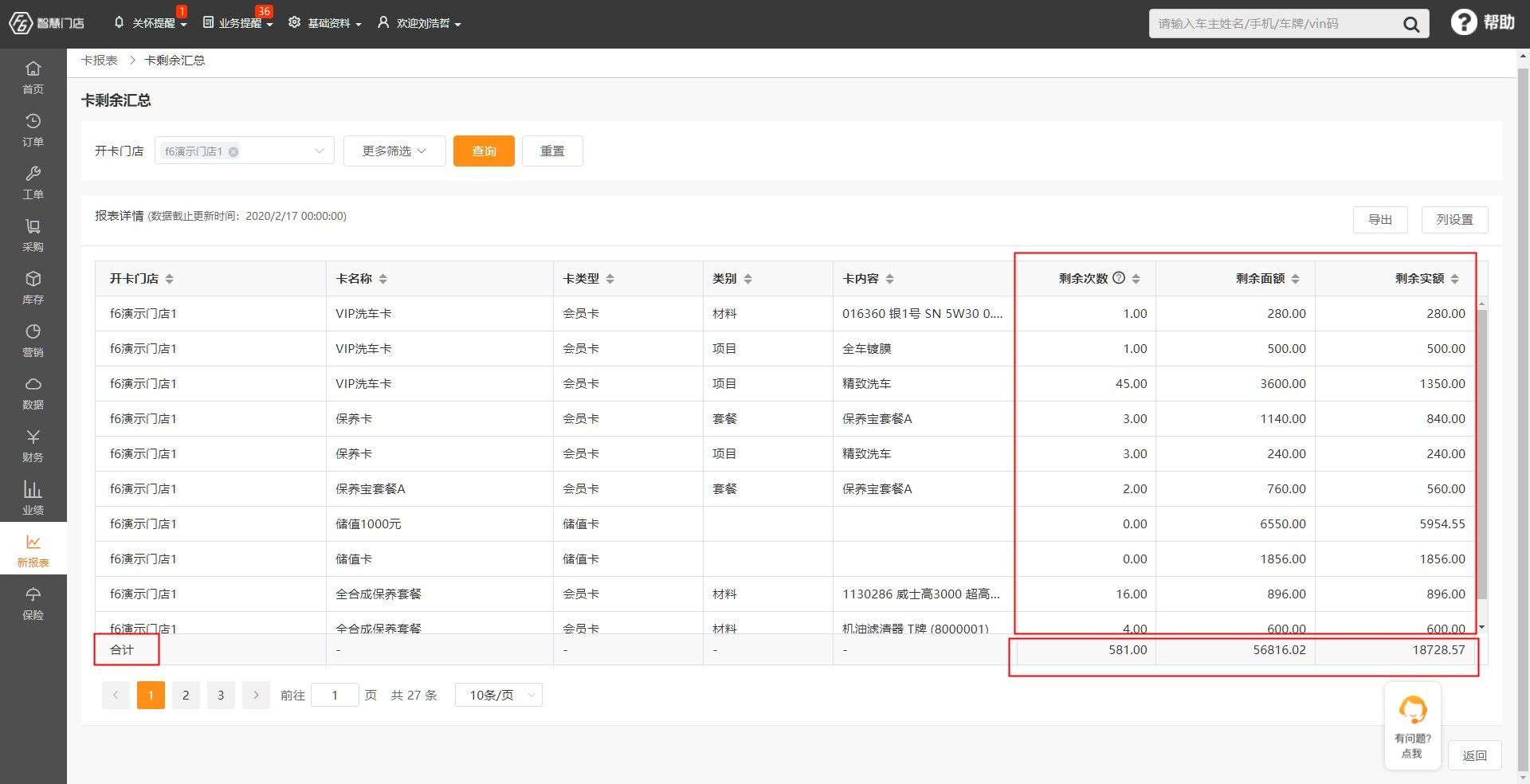Go to the 卡报表 breadcrumb
This screenshot has height=784, width=1530.
pos(100,61)
